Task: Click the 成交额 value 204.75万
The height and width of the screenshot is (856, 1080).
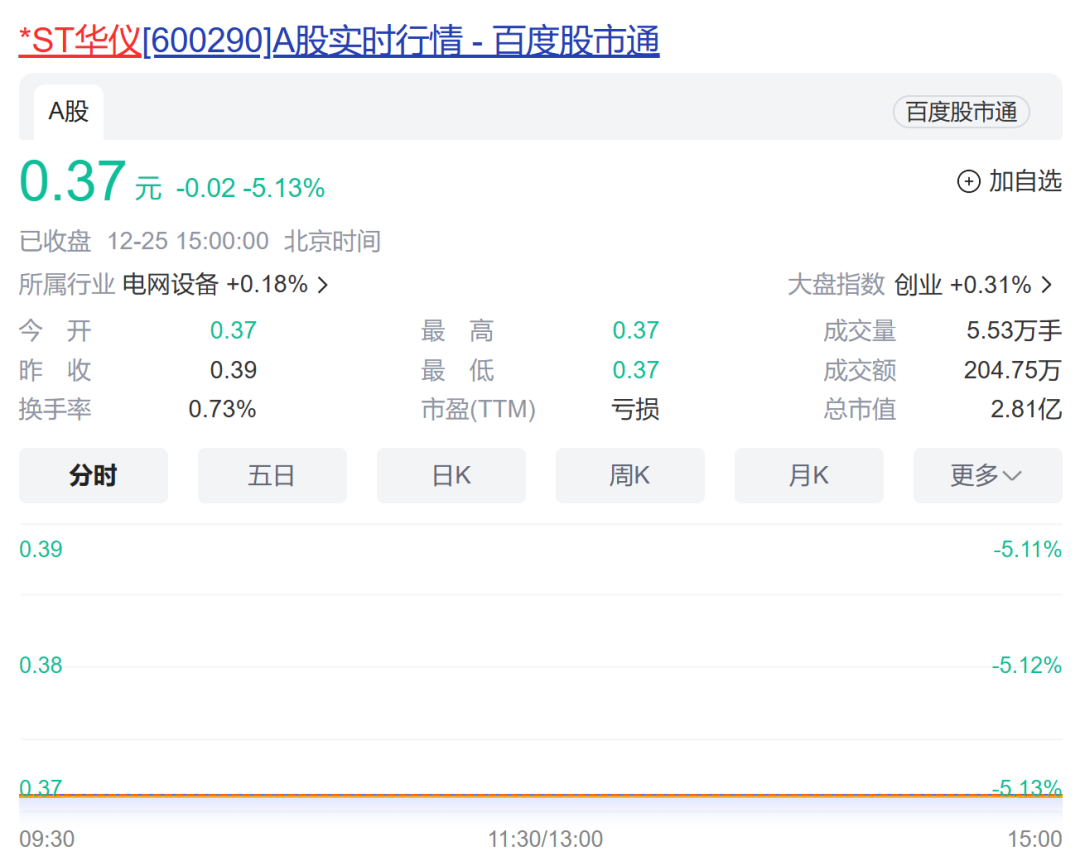Action: (x=1012, y=370)
